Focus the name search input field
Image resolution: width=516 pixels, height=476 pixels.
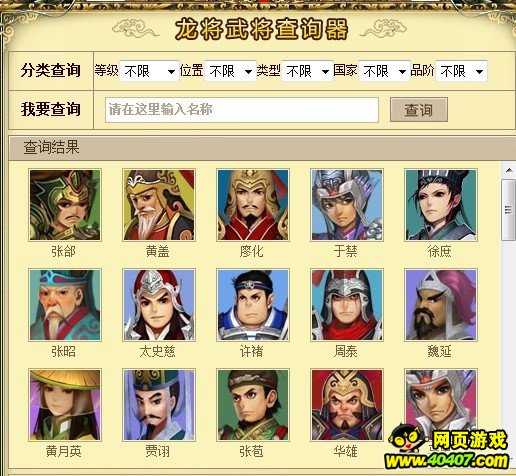pos(242,110)
